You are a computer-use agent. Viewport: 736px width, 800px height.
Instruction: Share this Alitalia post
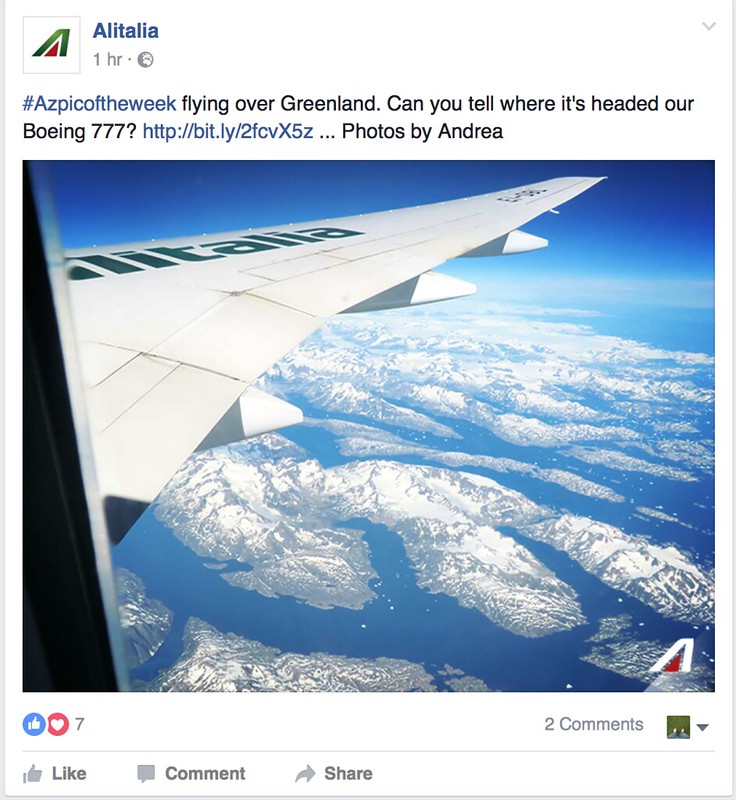coord(334,773)
